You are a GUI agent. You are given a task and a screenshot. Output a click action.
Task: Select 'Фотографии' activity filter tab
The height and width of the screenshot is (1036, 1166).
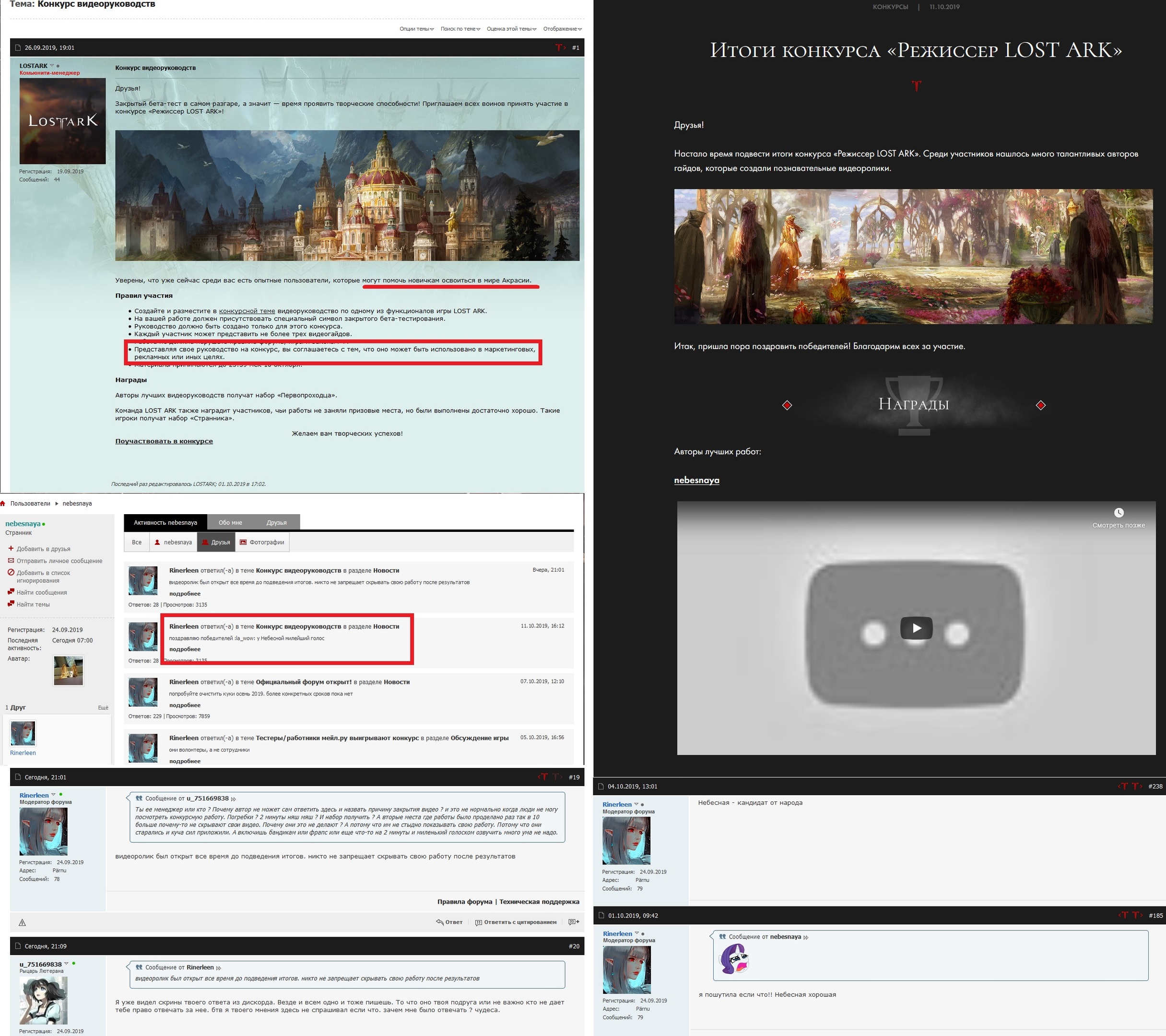262,542
